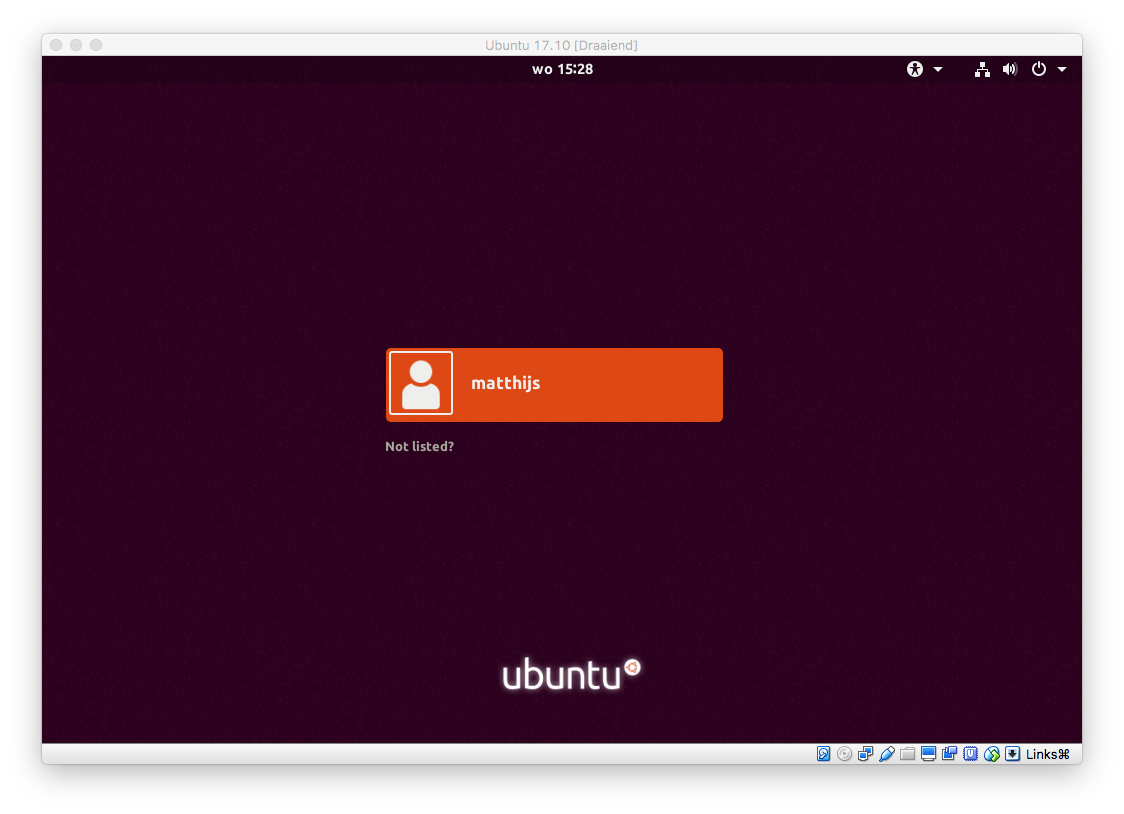Open the clock showing wo 15:28

562,69
